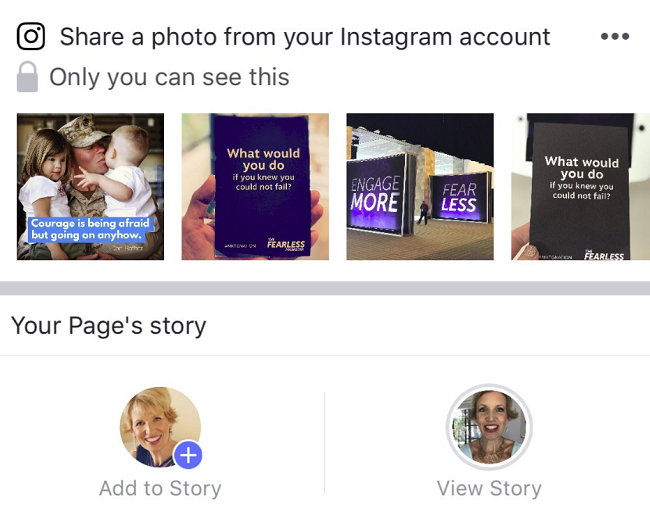Select the blue Fearless card photo
The height and width of the screenshot is (525, 650).
point(255,187)
